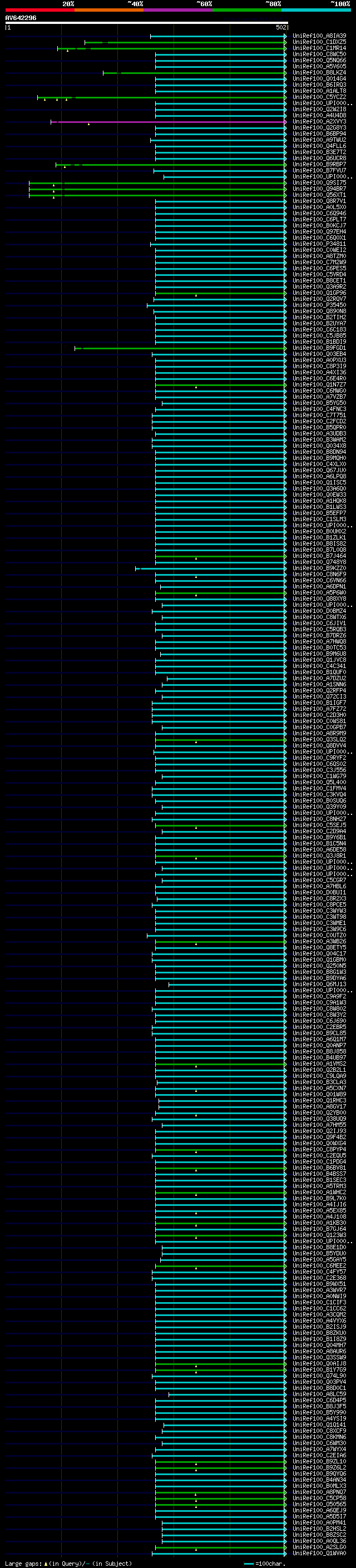356x1568 pixels.
Task: Click the UniRef100_P35450 entry
Action: tap(319, 305)
